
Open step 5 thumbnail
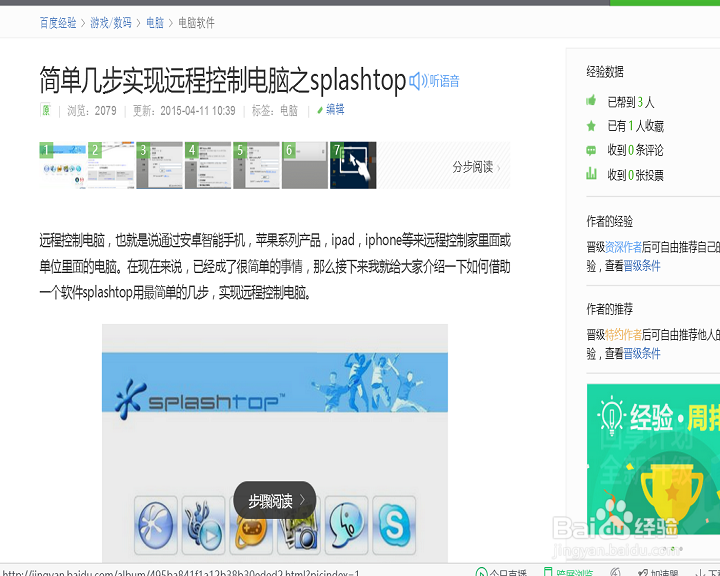click(256, 165)
